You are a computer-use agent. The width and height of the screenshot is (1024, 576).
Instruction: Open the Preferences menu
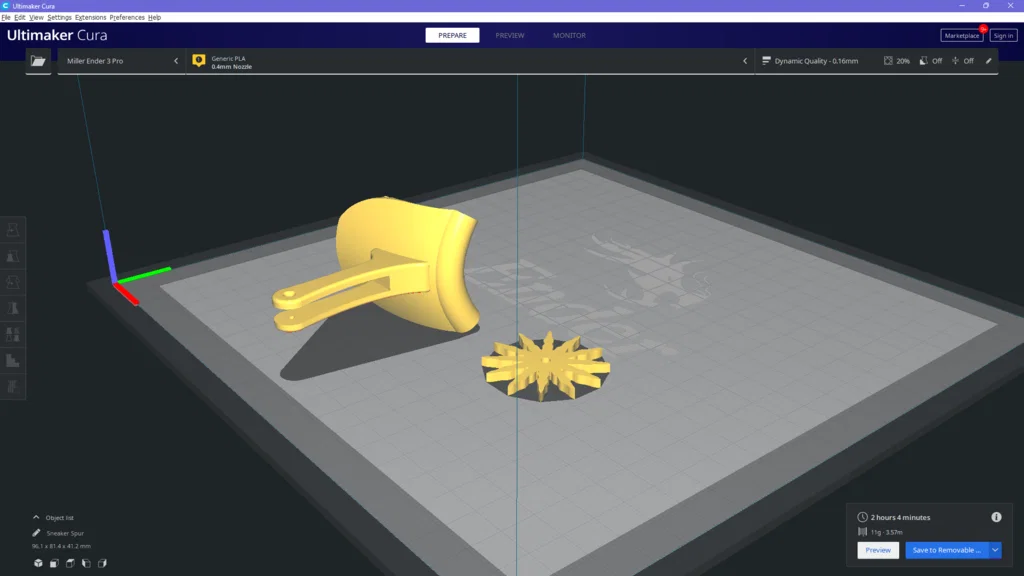pyautogui.click(x=127, y=18)
